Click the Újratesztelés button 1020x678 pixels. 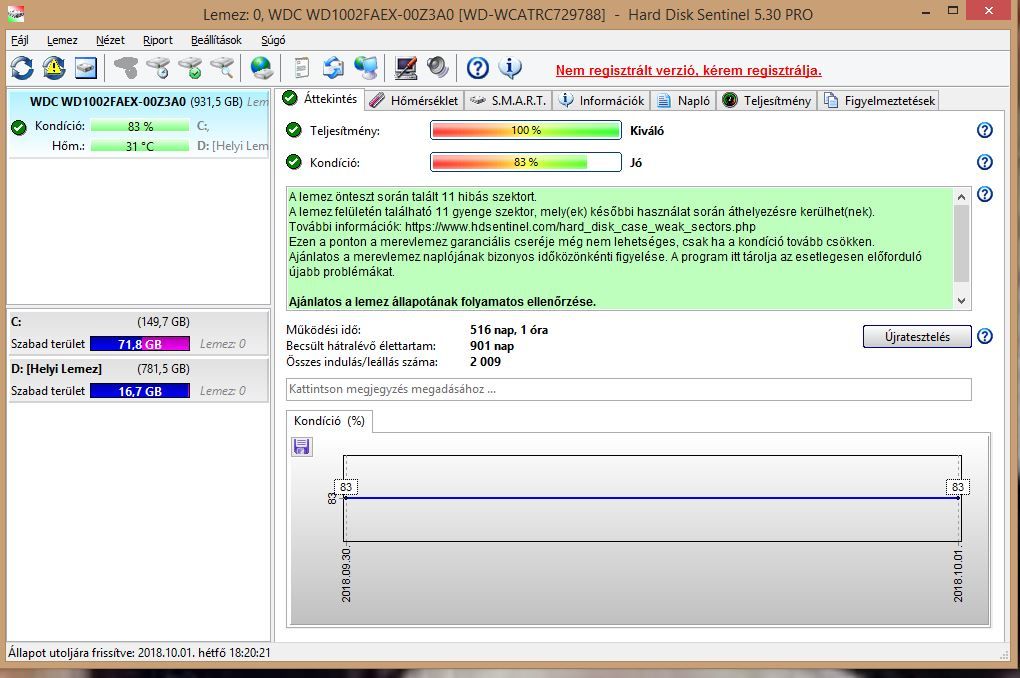[x=917, y=336]
